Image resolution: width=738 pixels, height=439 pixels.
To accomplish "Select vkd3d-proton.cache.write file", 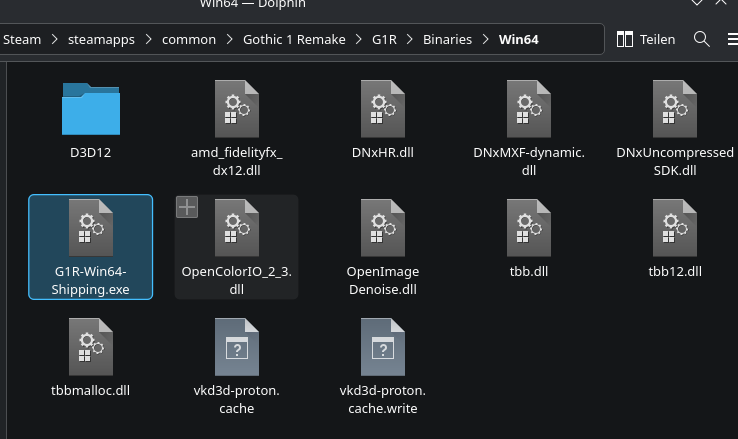I will click(383, 367).
